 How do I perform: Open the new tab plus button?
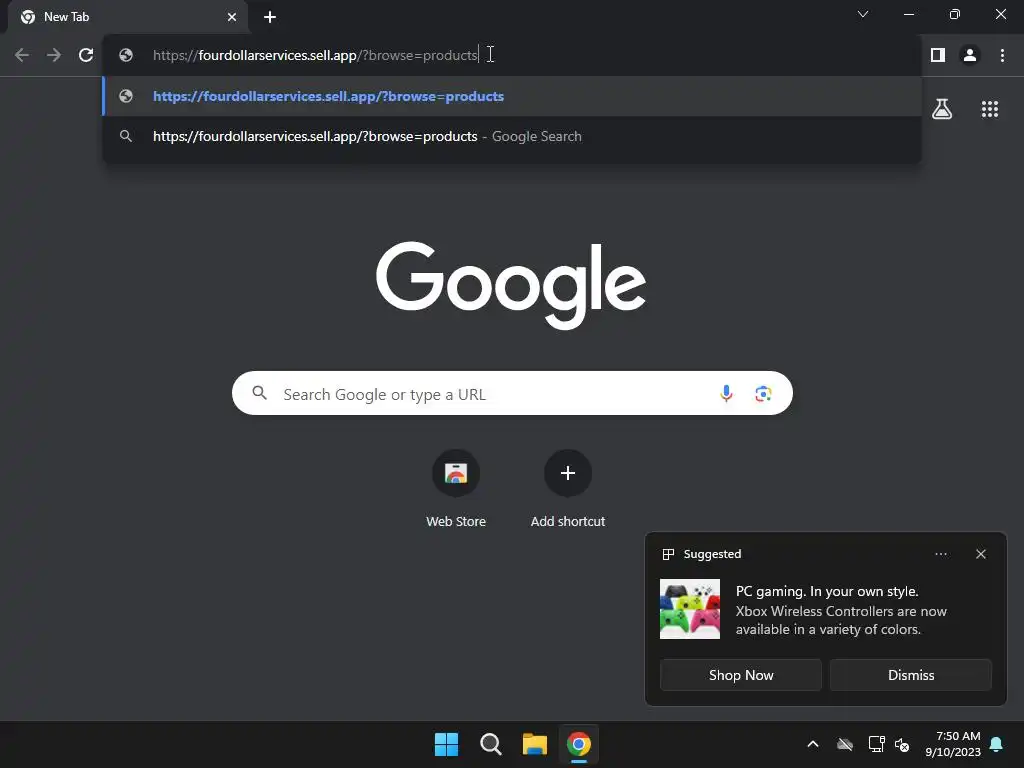(270, 17)
